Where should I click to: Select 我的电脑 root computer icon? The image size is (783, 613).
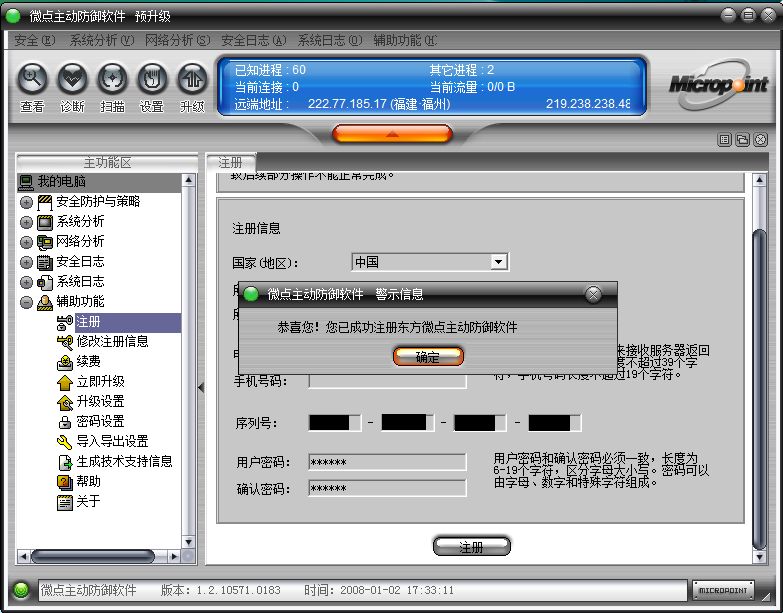pos(26,182)
